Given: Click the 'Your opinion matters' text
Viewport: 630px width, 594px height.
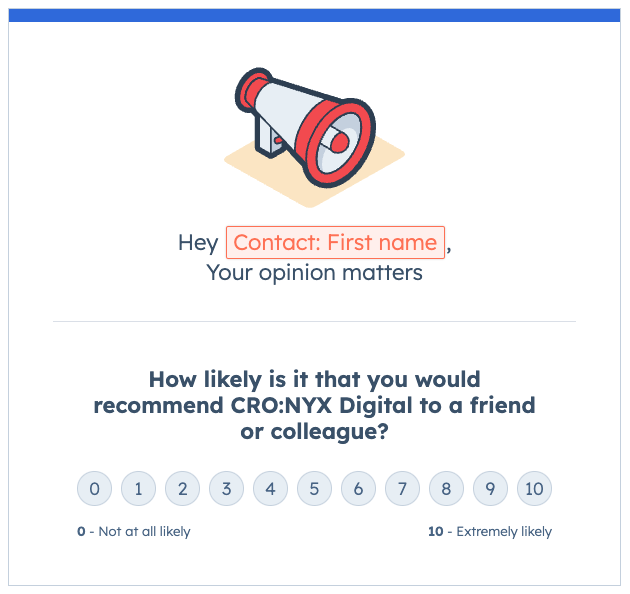Looking at the screenshot, I should (x=314, y=272).
